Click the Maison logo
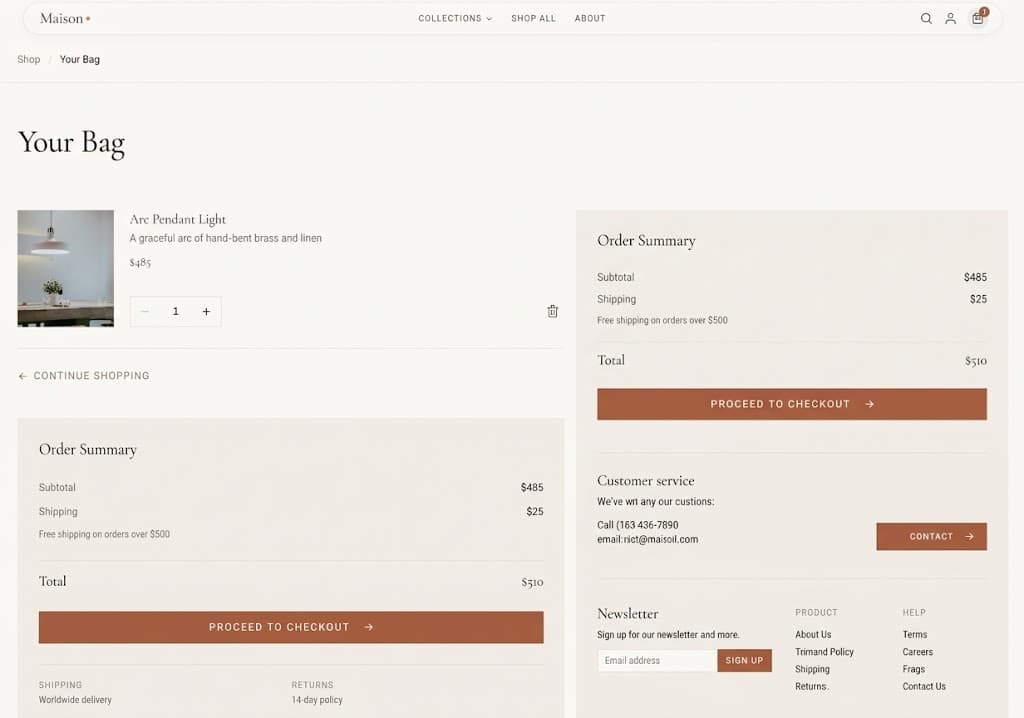This screenshot has width=1024, height=718. point(65,18)
